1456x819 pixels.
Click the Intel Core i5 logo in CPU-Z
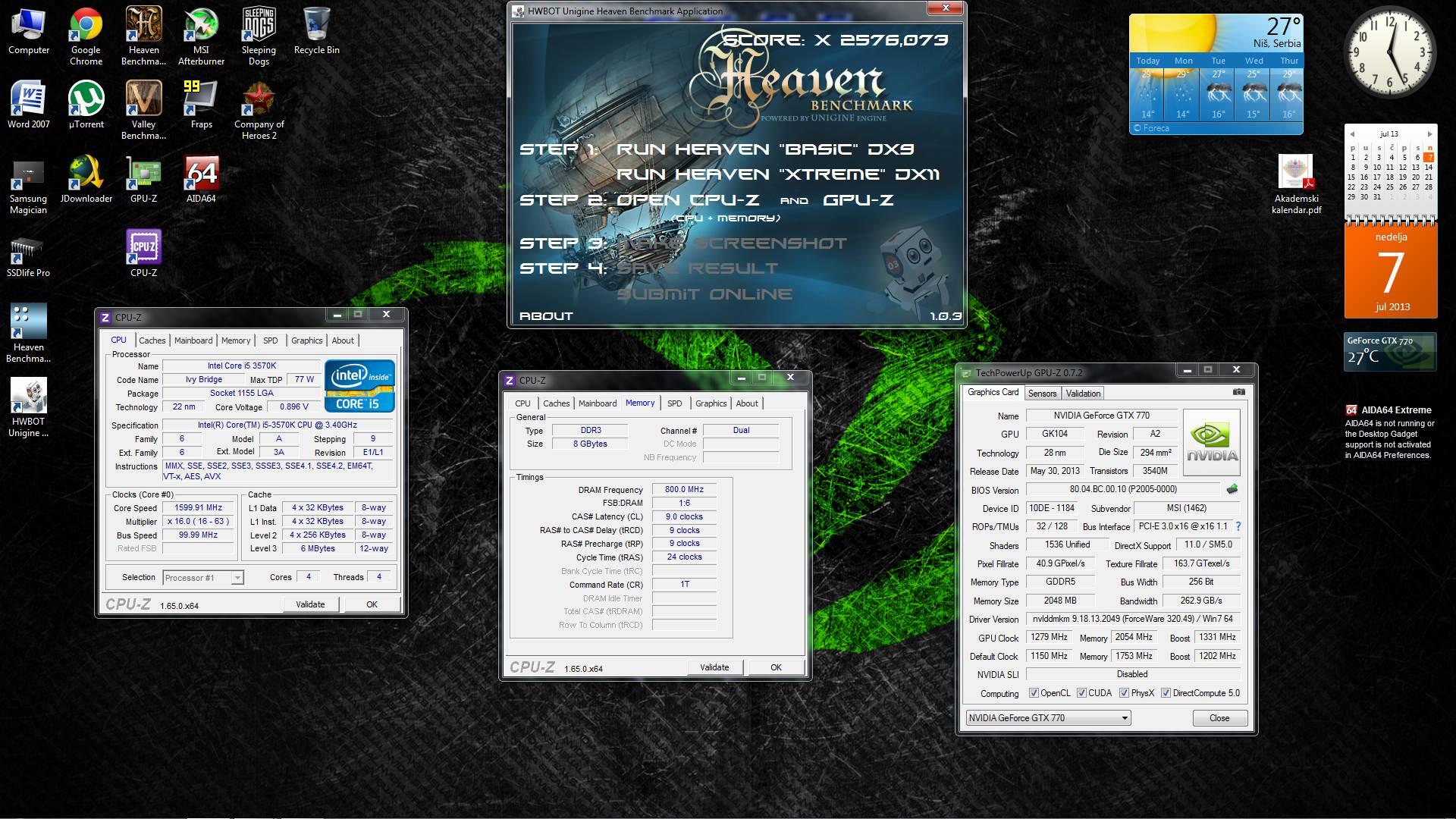(359, 386)
